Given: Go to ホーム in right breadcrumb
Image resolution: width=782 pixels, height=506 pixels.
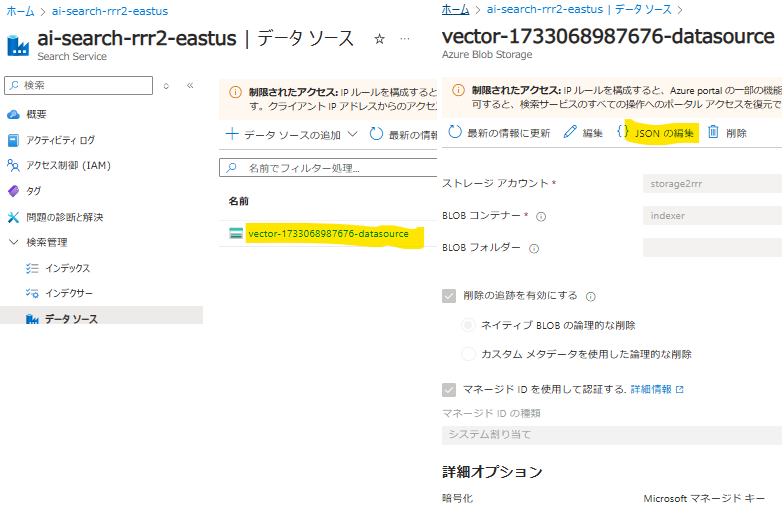Looking at the screenshot, I should (455, 9).
